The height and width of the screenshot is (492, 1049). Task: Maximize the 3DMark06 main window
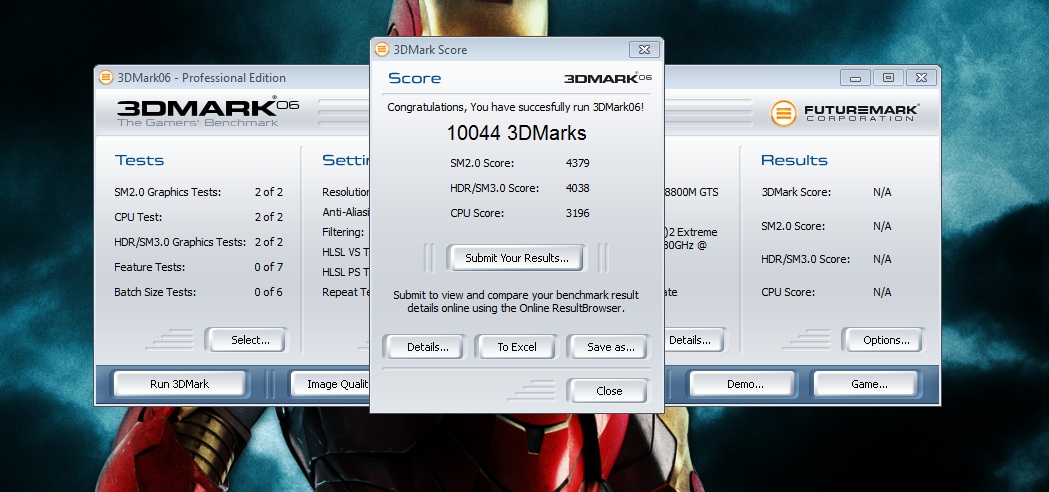888,78
